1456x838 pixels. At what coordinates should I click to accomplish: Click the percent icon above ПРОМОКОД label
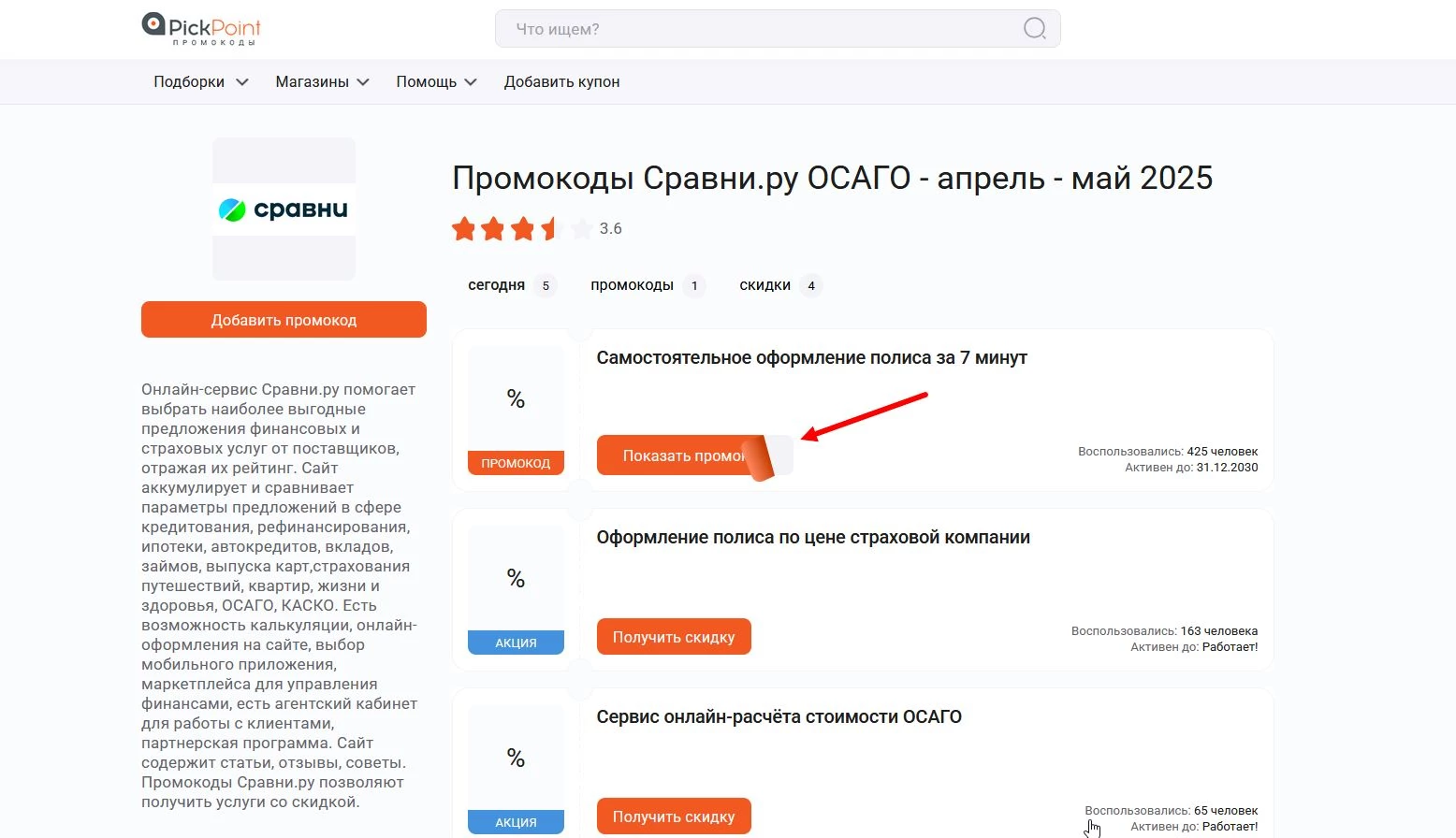click(516, 399)
